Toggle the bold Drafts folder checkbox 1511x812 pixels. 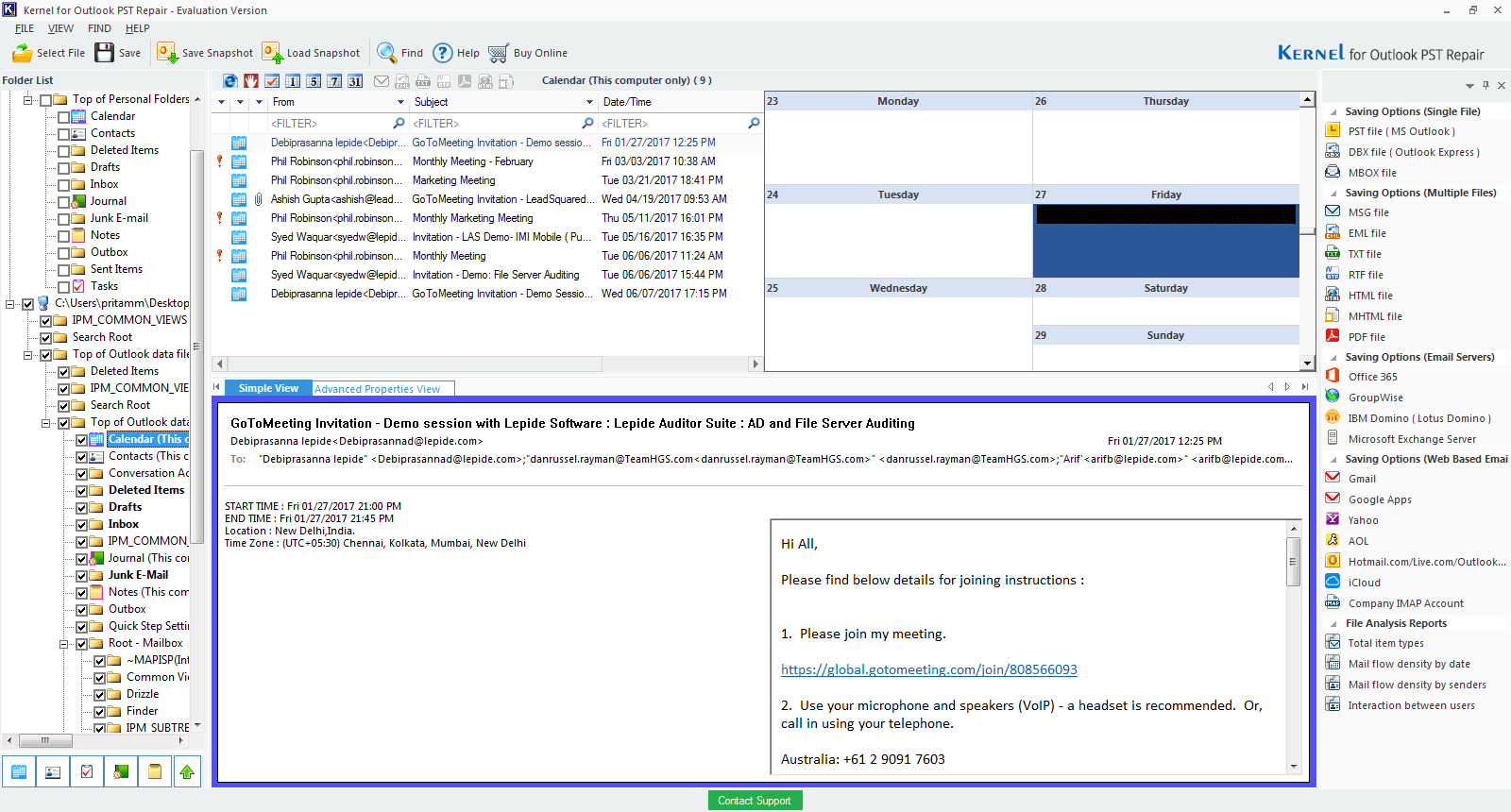[81, 508]
